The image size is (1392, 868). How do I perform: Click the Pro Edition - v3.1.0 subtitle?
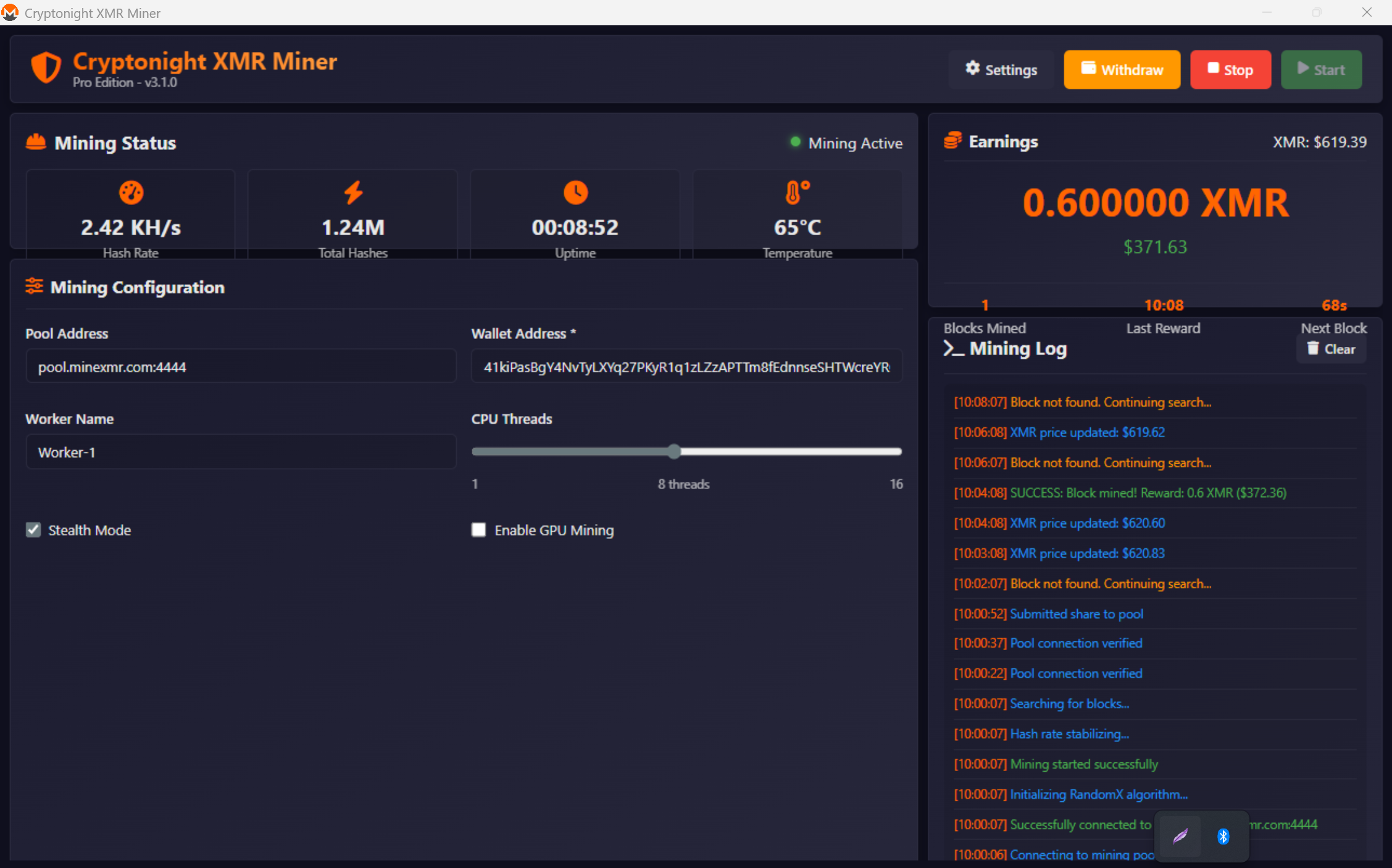click(125, 82)
